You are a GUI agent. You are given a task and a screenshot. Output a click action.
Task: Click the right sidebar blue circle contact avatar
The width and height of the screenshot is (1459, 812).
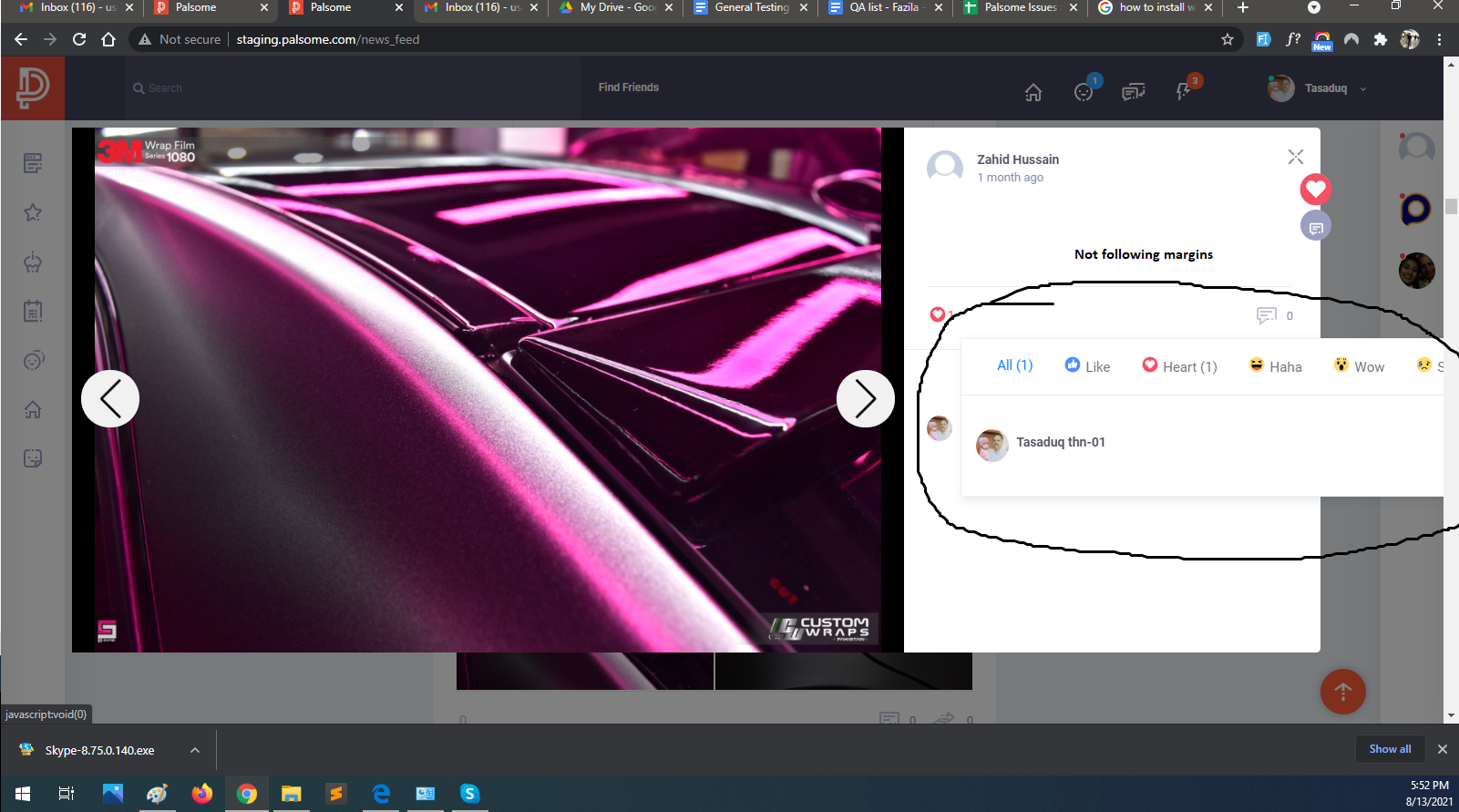1416,209
